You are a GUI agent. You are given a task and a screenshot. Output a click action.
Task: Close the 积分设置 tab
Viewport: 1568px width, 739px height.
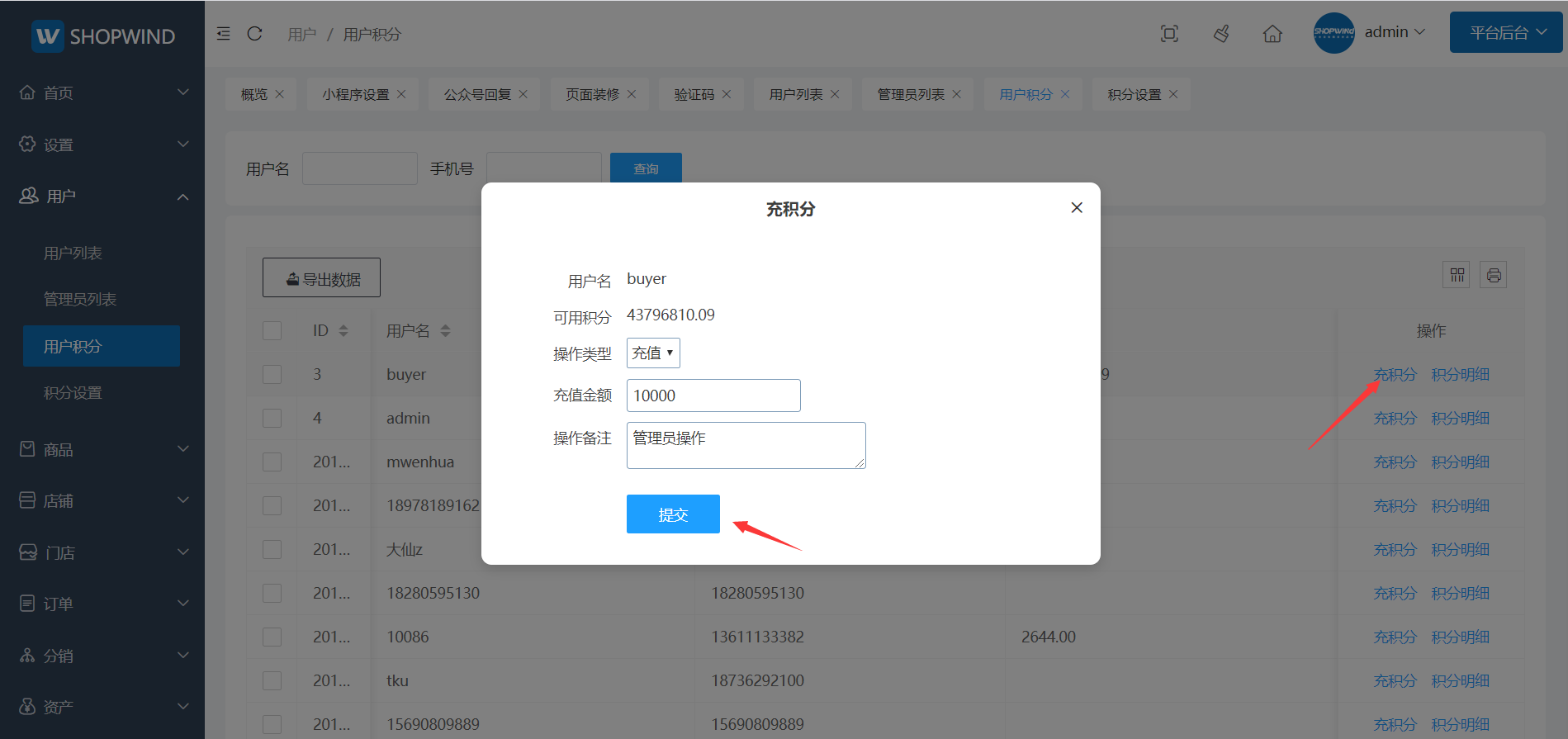point(1173,94)
